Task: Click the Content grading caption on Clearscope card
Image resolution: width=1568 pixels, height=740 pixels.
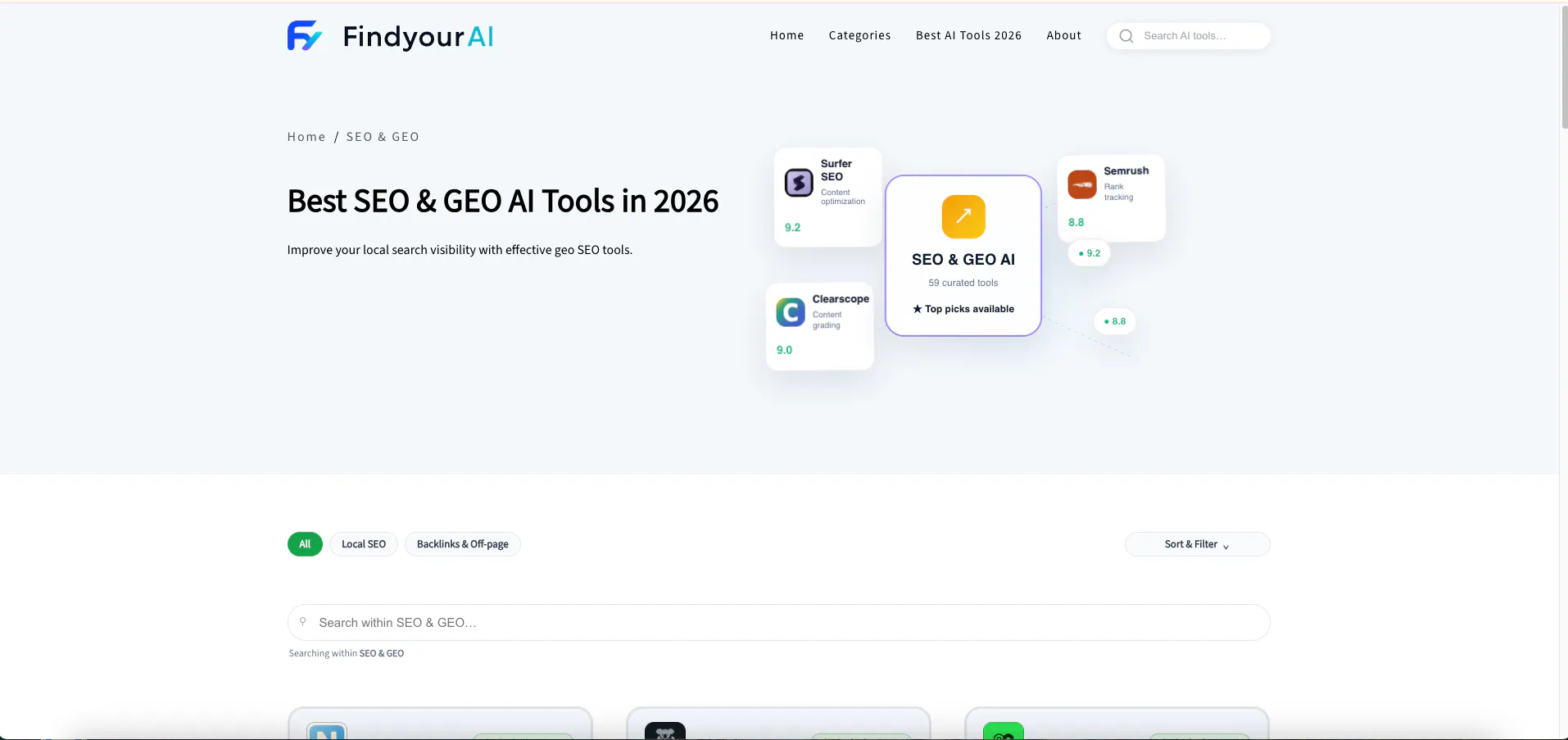Action: (827, 320)
